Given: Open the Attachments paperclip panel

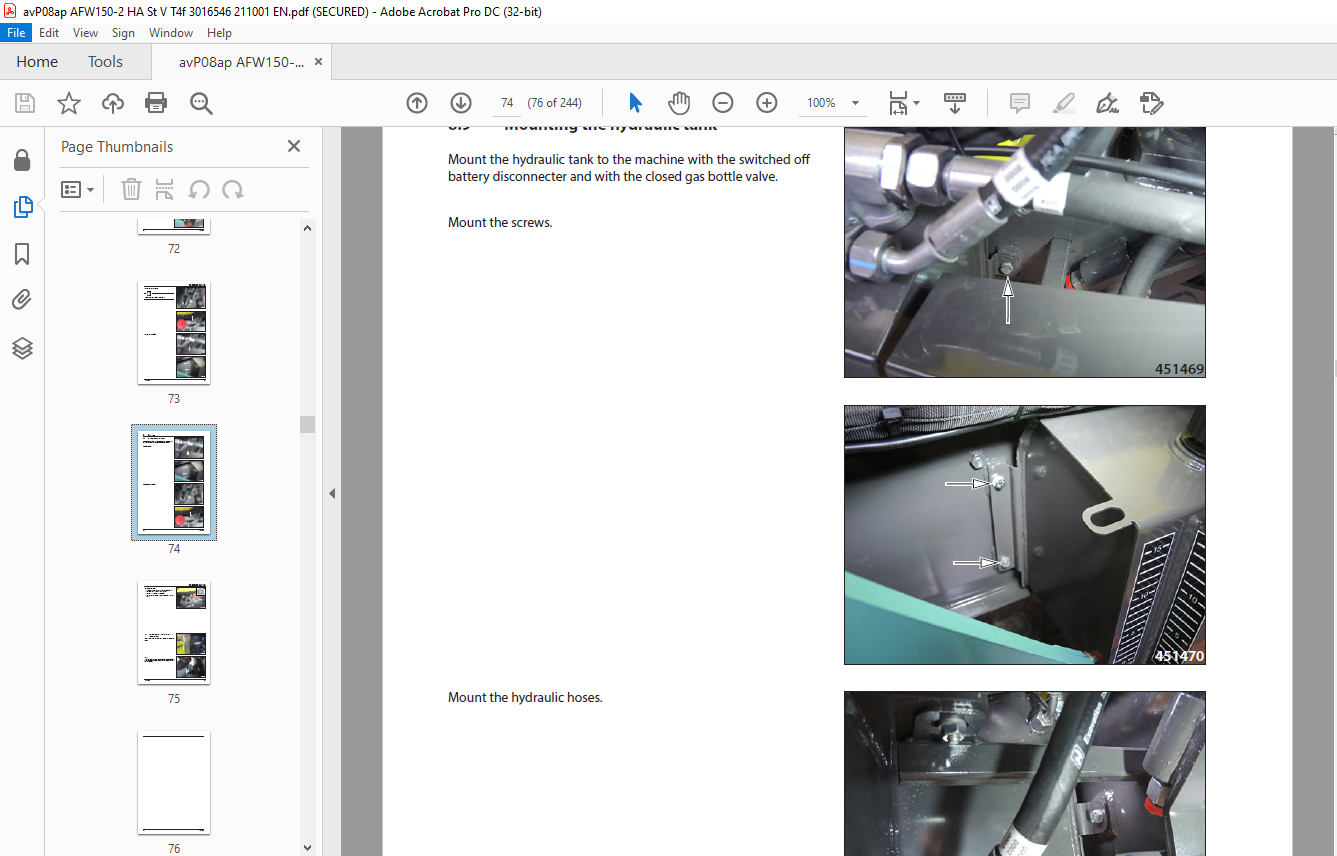Looking at the screenshot, I should click(22, 300).
